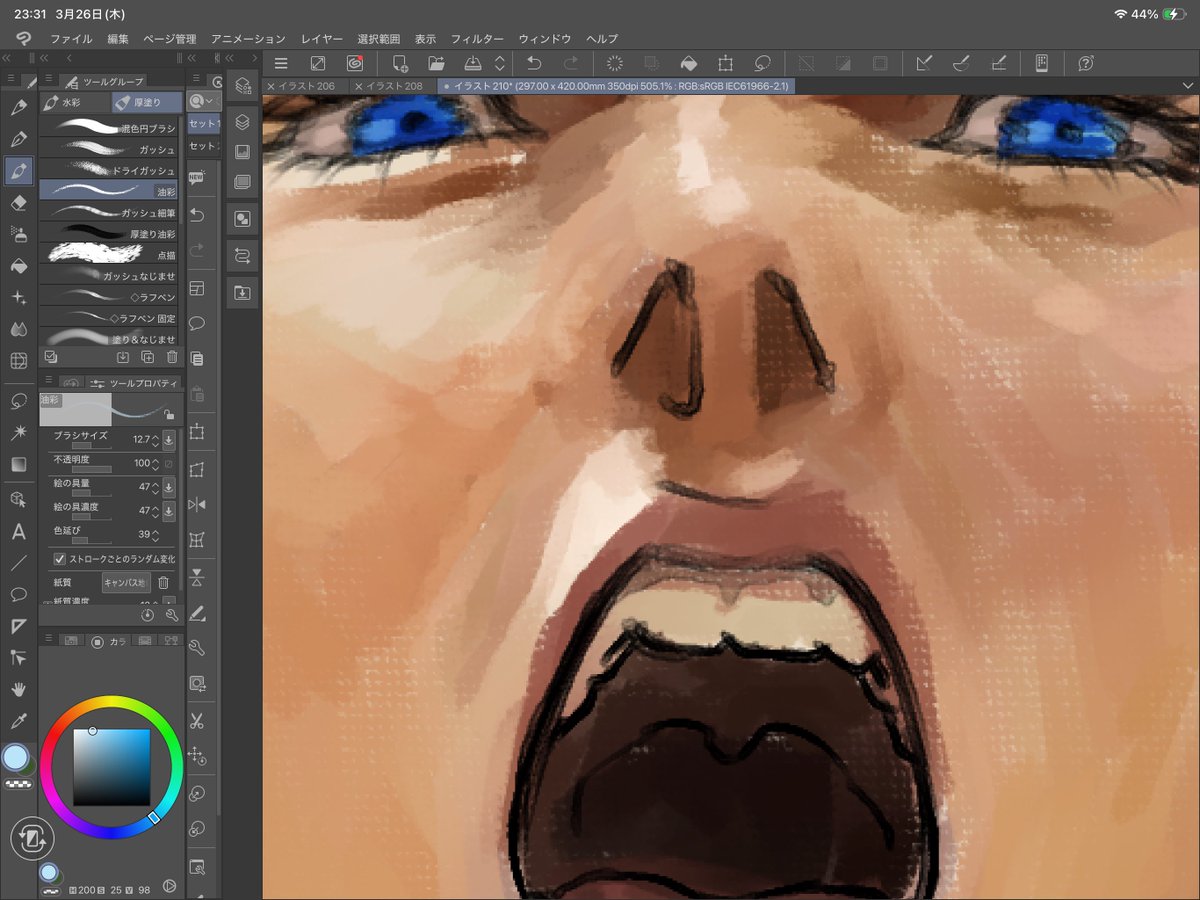Select the speech Balloon tool in left toolbar
Viewport: 1200px width, 900px height.
tap(17, 594)
